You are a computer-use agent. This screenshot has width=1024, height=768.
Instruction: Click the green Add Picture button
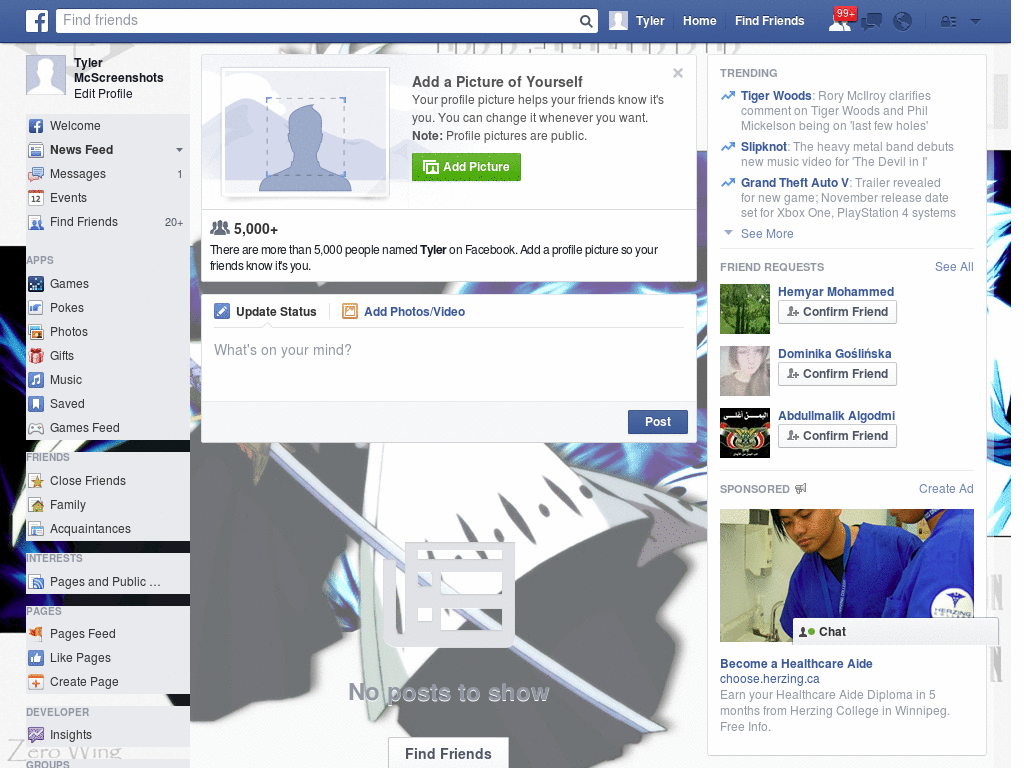point(466,167)
